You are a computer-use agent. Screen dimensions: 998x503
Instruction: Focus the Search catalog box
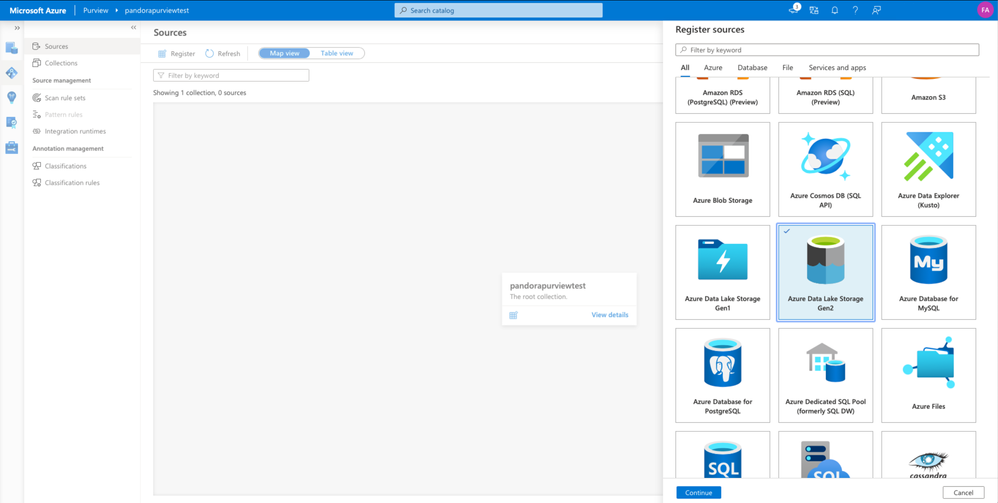point(498,10)
